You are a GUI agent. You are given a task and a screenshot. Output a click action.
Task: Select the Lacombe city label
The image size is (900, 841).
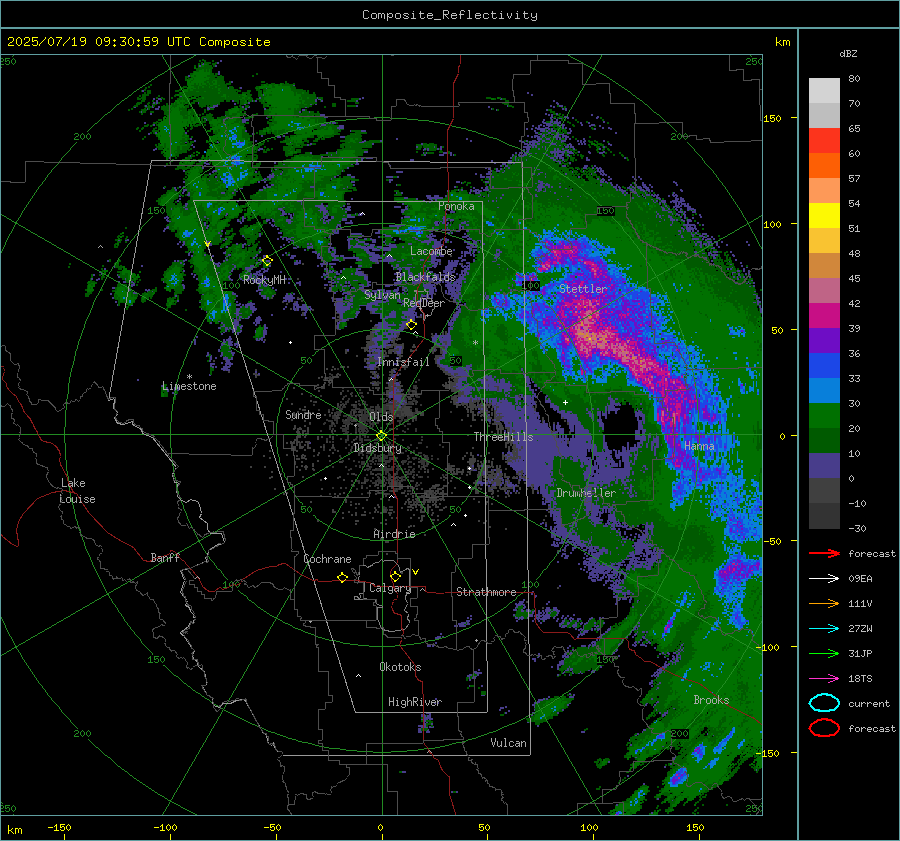[x=431, y=251]
